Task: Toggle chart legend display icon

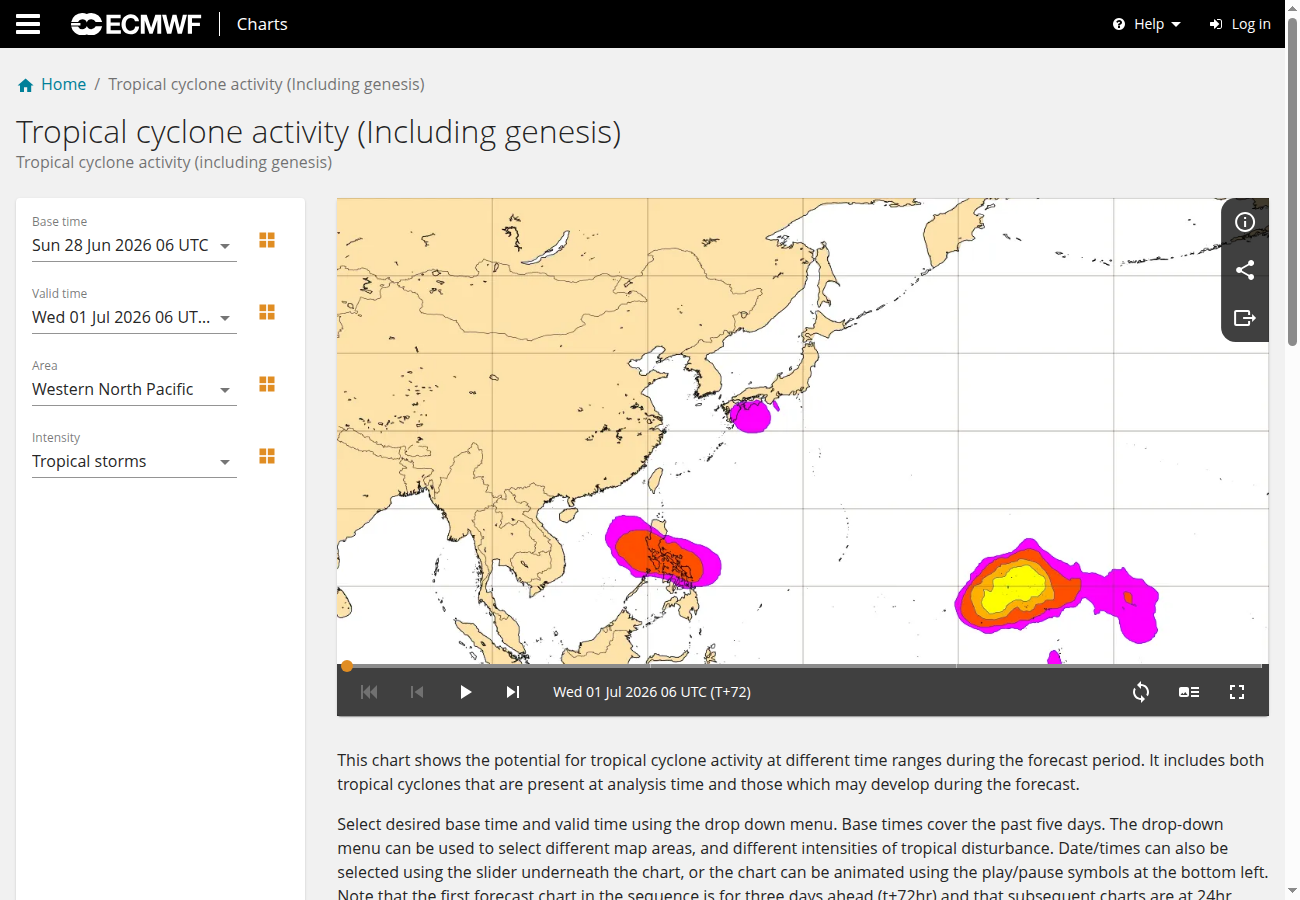Action: click(x=1189, y=692)
